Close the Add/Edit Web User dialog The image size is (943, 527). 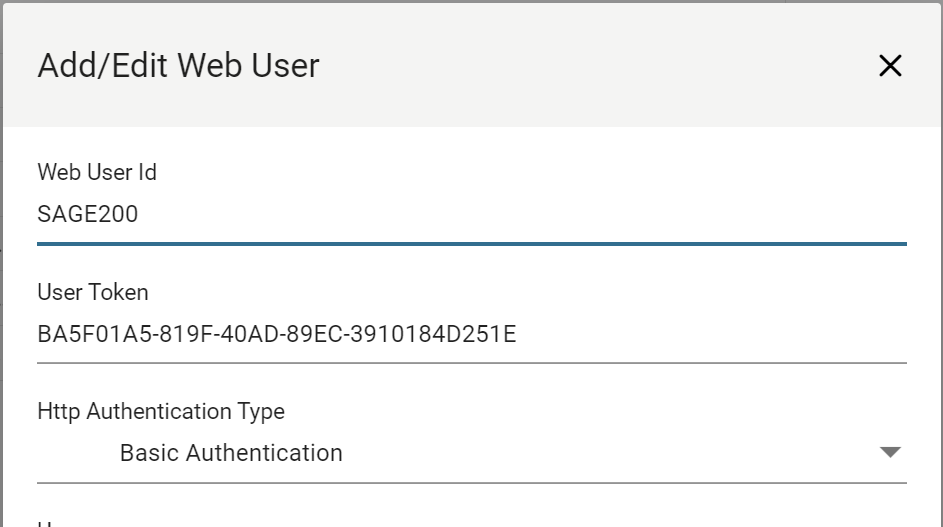pos(889,66)
